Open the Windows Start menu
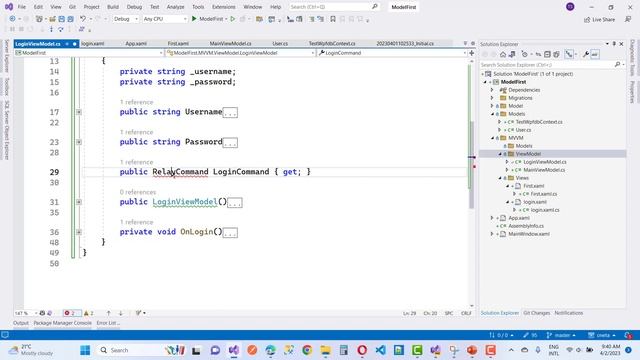The image size is (640, 360). point(85,350)
